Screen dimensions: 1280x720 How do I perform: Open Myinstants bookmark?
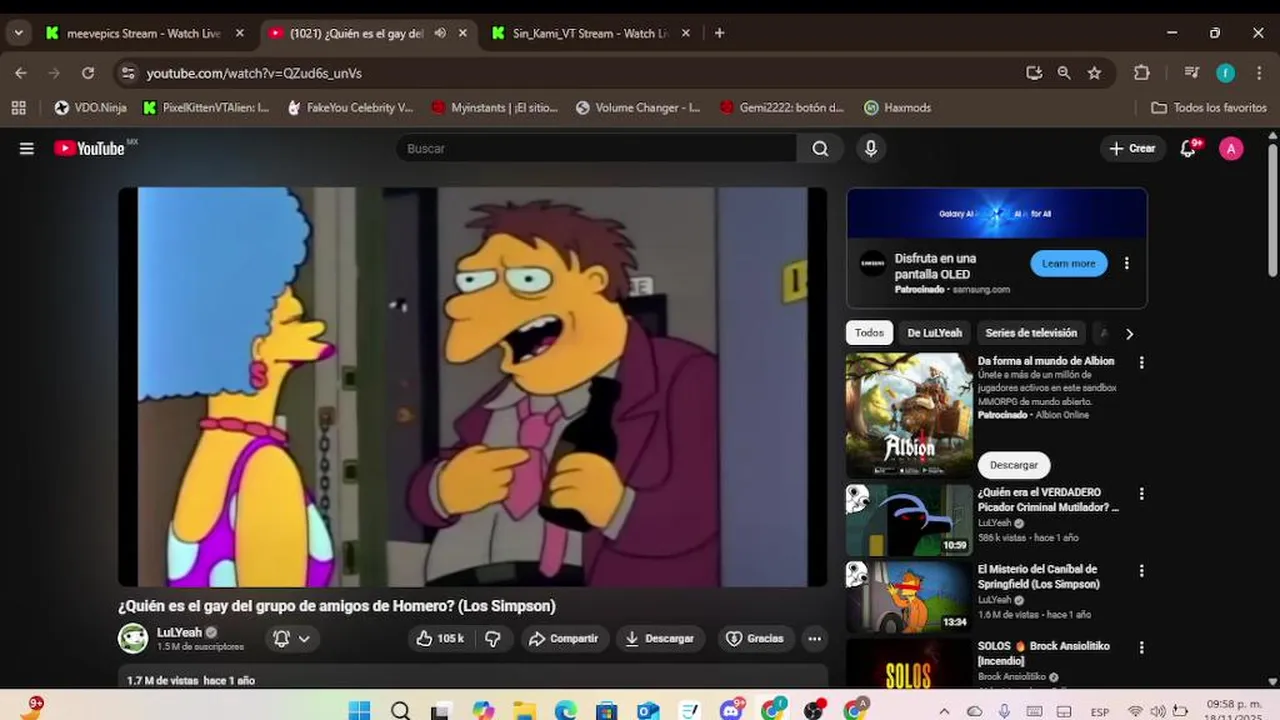(x=494, y=107)
